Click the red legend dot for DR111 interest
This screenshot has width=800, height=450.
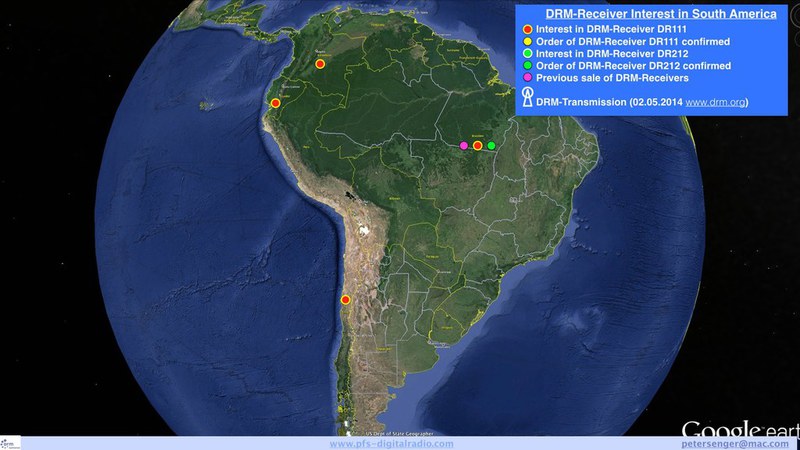pos(526,29)
